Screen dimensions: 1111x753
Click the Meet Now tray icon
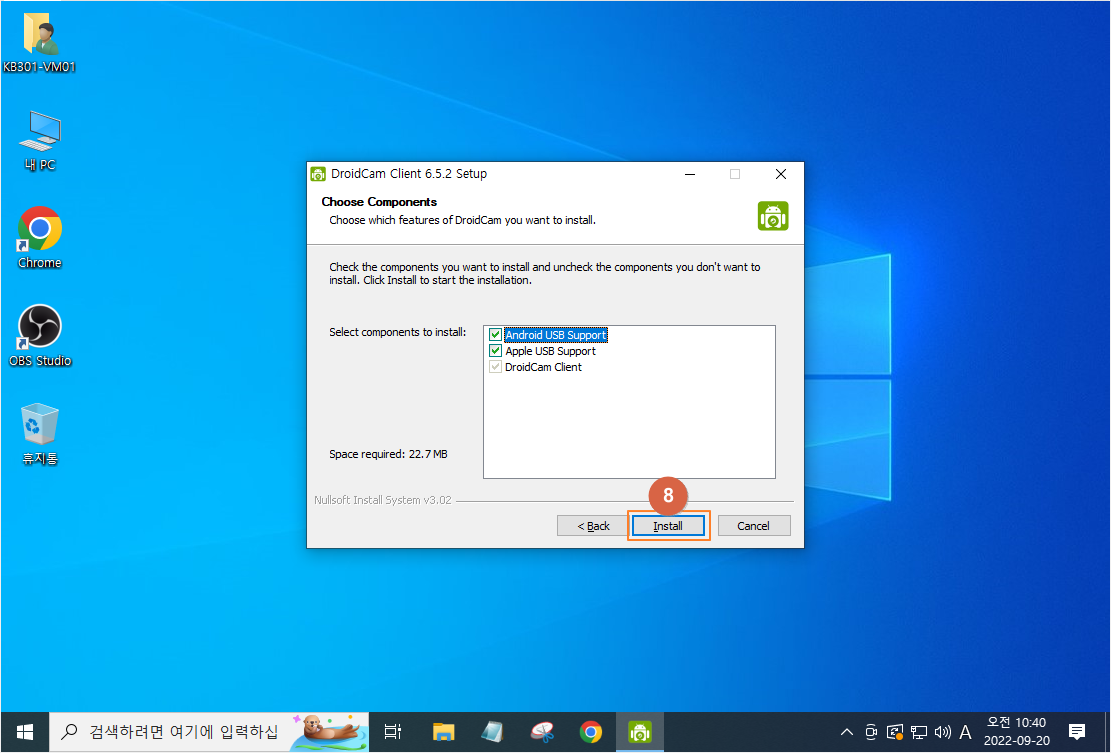(871, 732)
